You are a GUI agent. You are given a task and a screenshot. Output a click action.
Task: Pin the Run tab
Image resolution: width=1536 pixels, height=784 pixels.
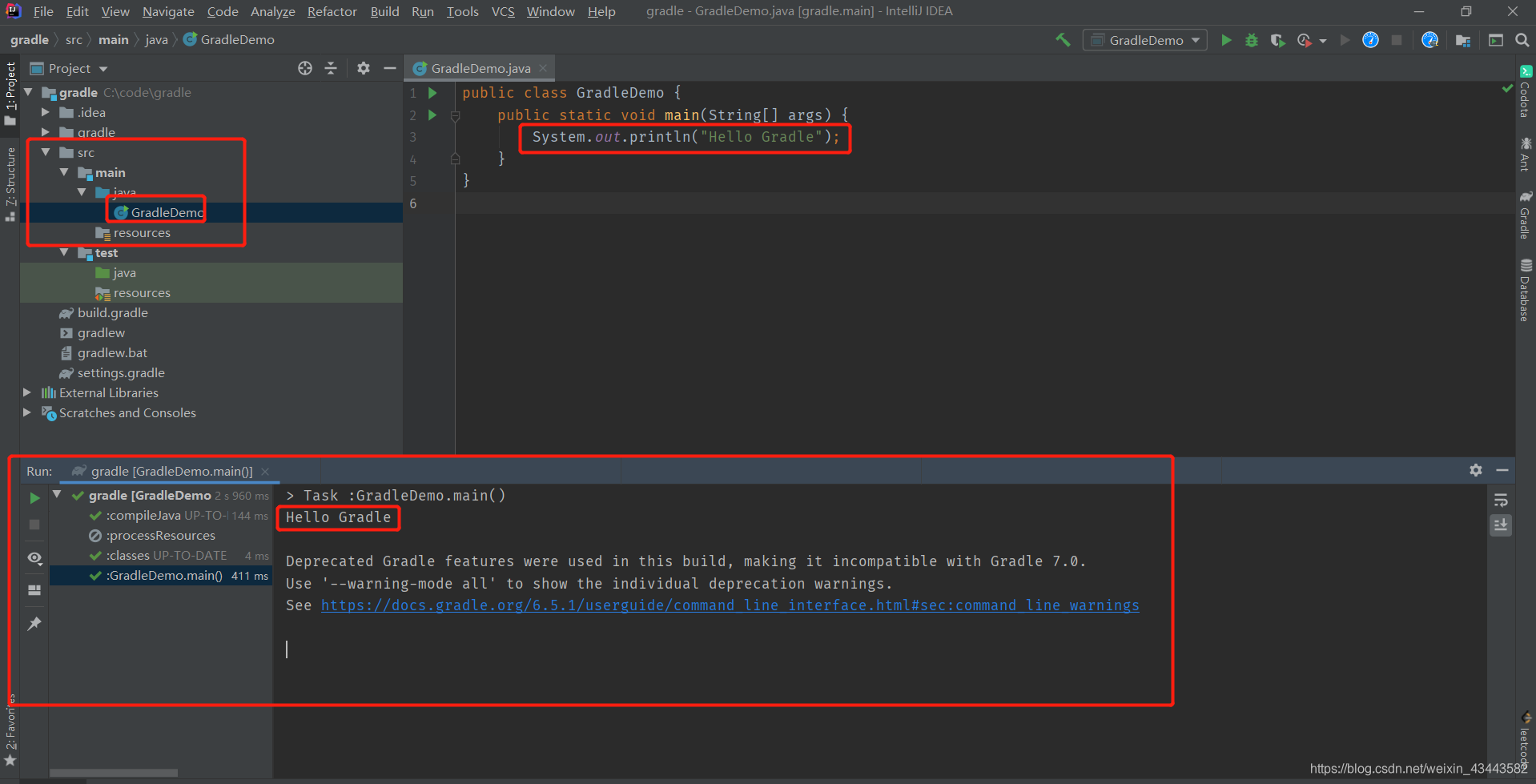coord(34,623)
